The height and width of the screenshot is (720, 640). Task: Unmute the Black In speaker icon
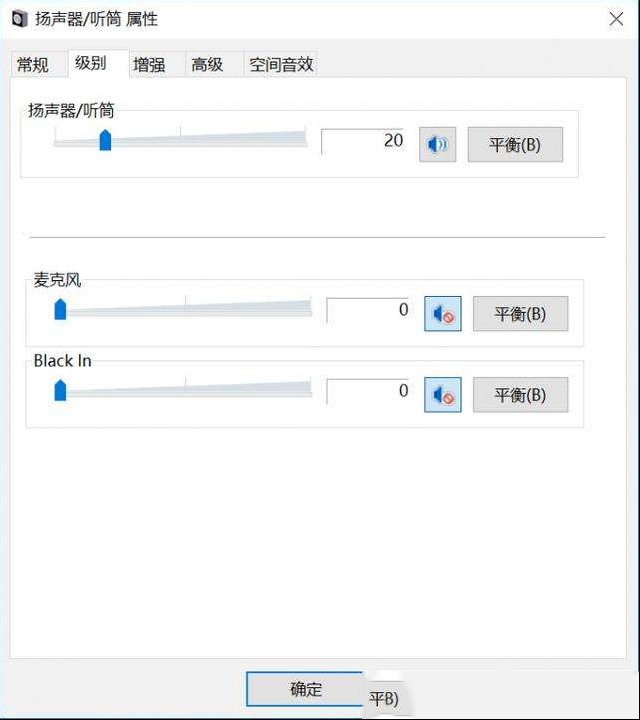(x=443, y=395)
